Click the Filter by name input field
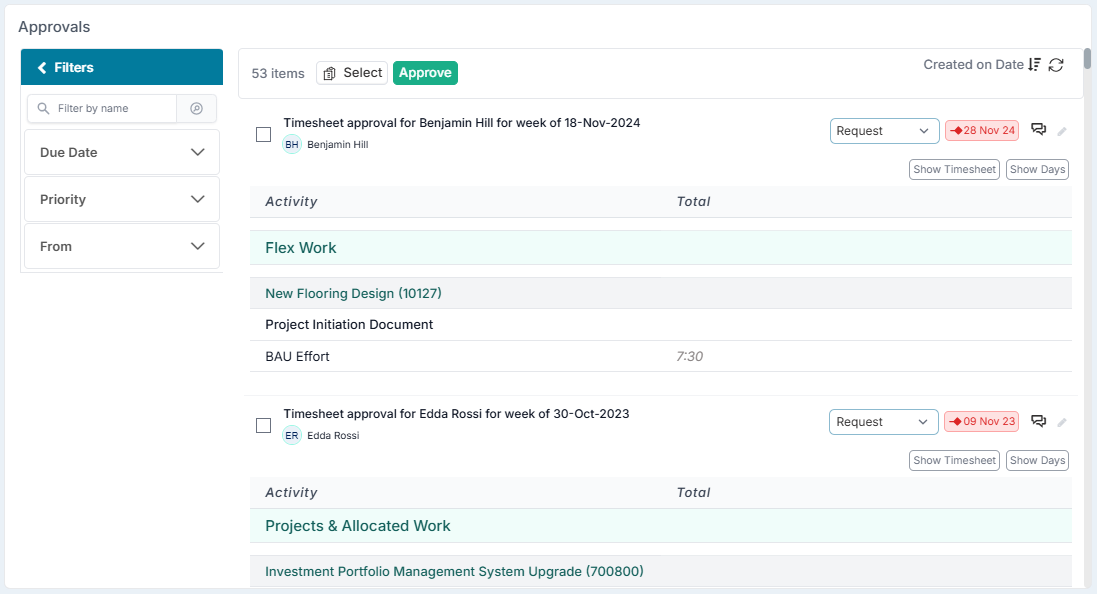Viewport: 1097px width, 594px height. coord(107,108)
